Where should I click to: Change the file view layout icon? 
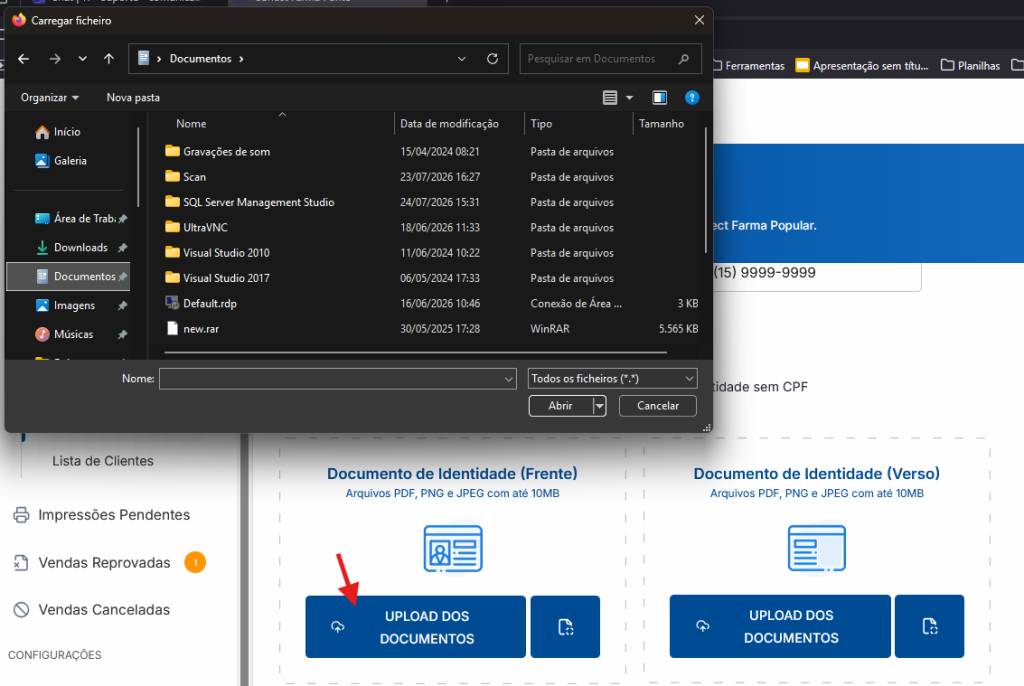(x=610, y=97)
